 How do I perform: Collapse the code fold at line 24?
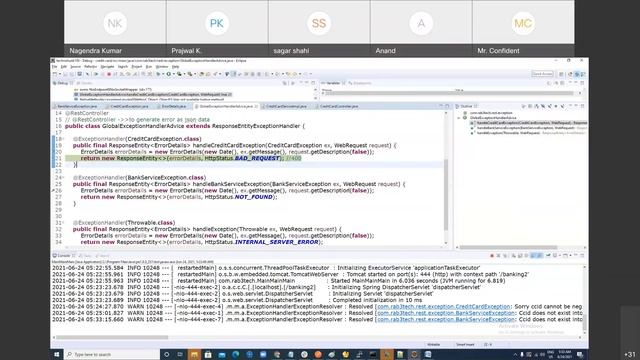click(62, 178)
